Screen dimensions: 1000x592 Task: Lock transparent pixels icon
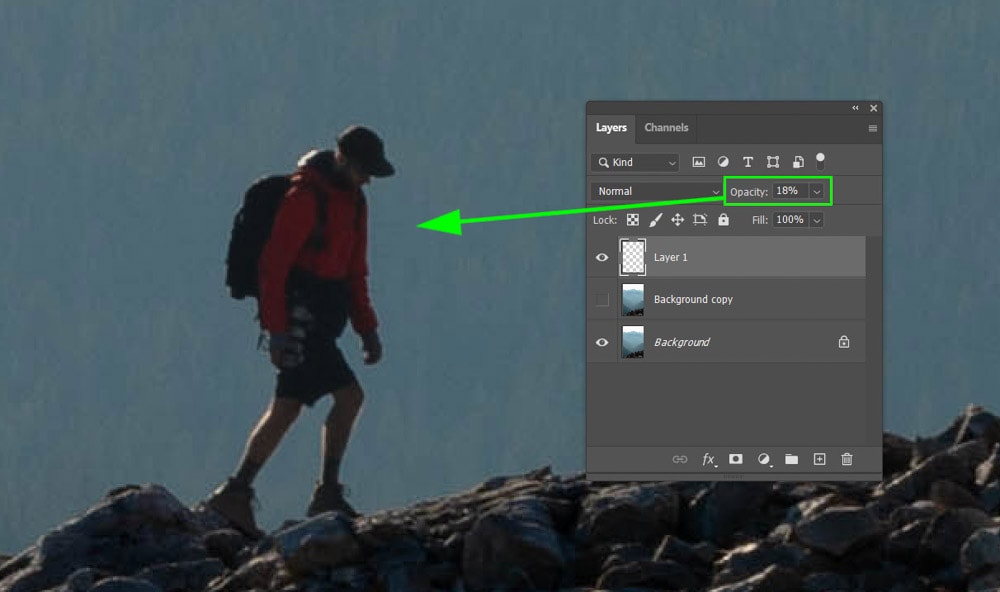pos(633,220)
